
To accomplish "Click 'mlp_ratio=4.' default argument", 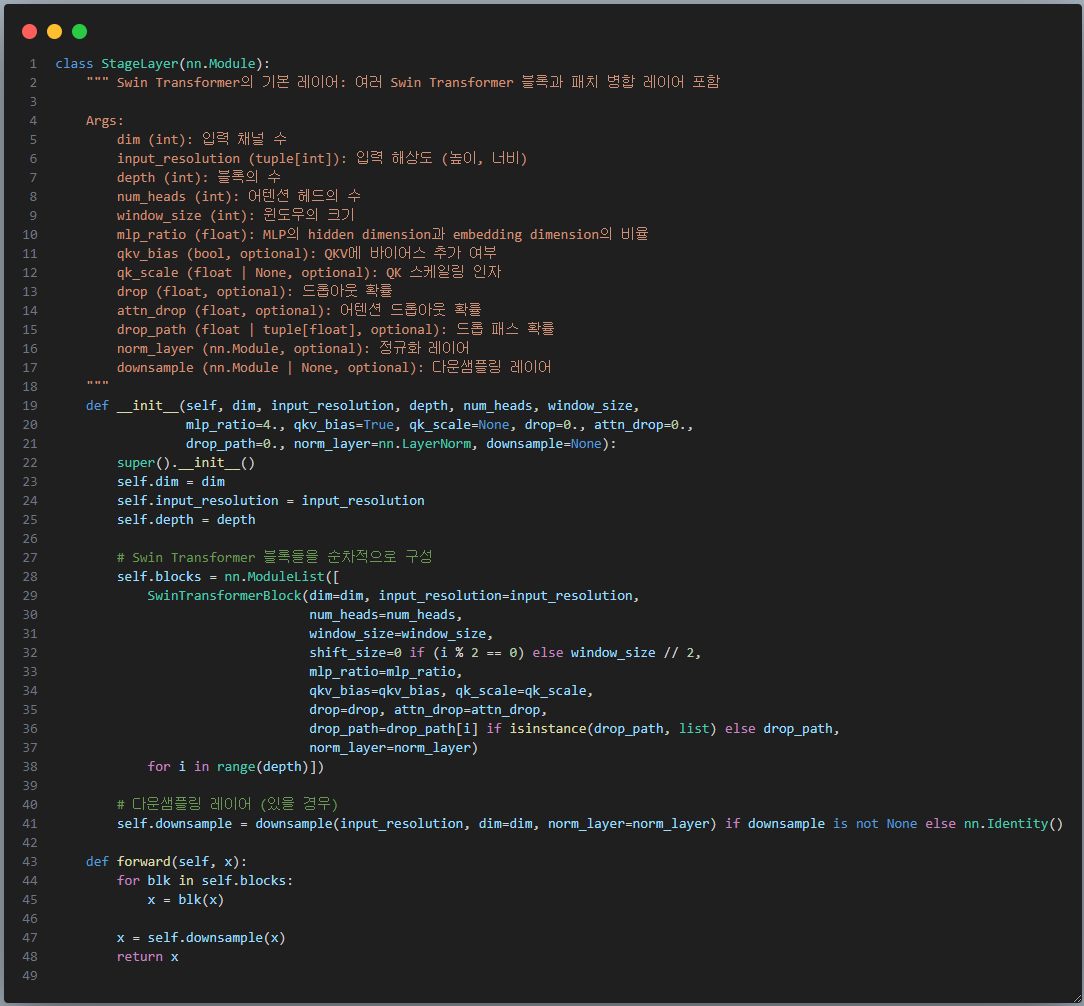I will coord(232,425).
